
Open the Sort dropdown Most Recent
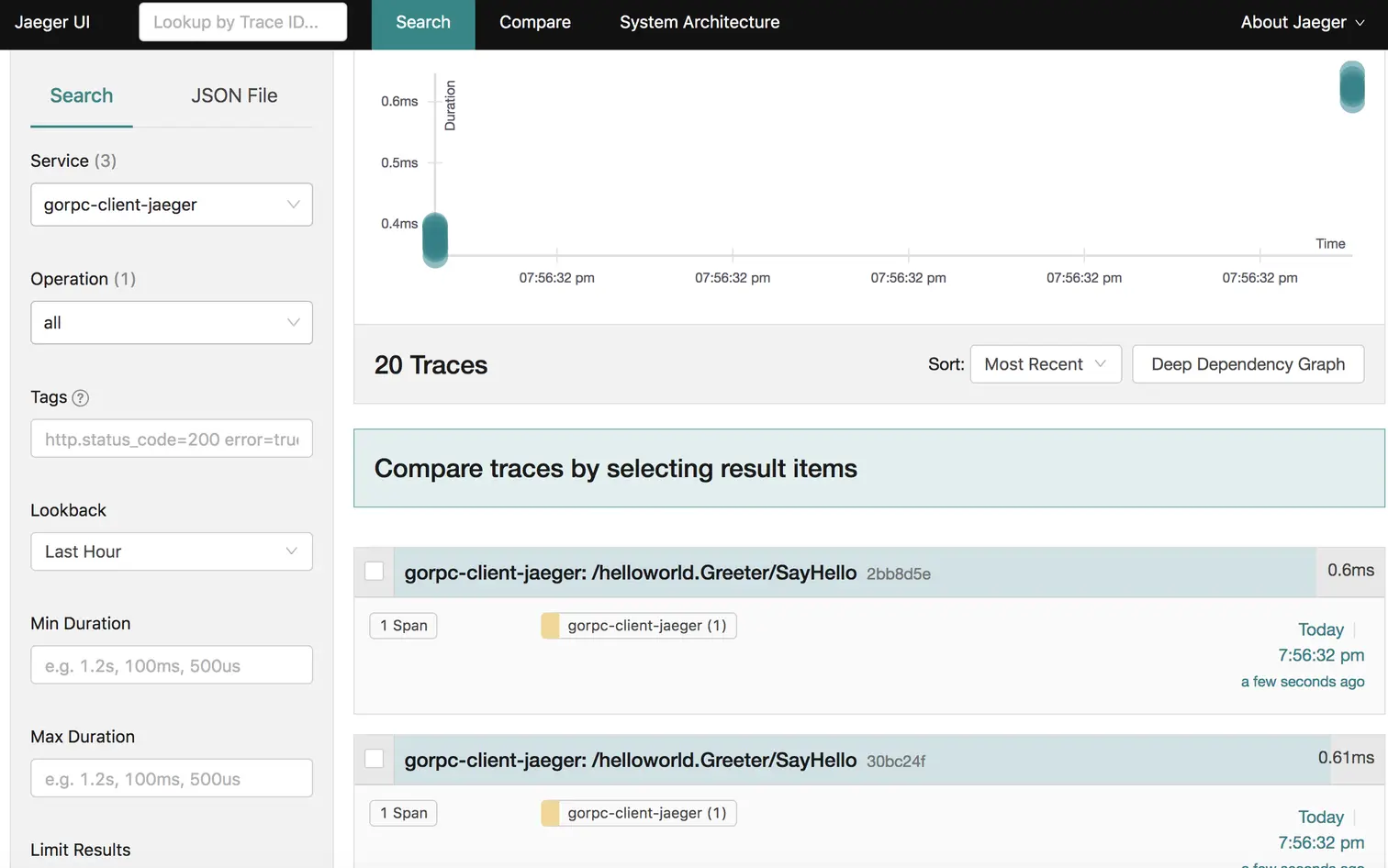pyautogui.click(x=1046, y=364)
